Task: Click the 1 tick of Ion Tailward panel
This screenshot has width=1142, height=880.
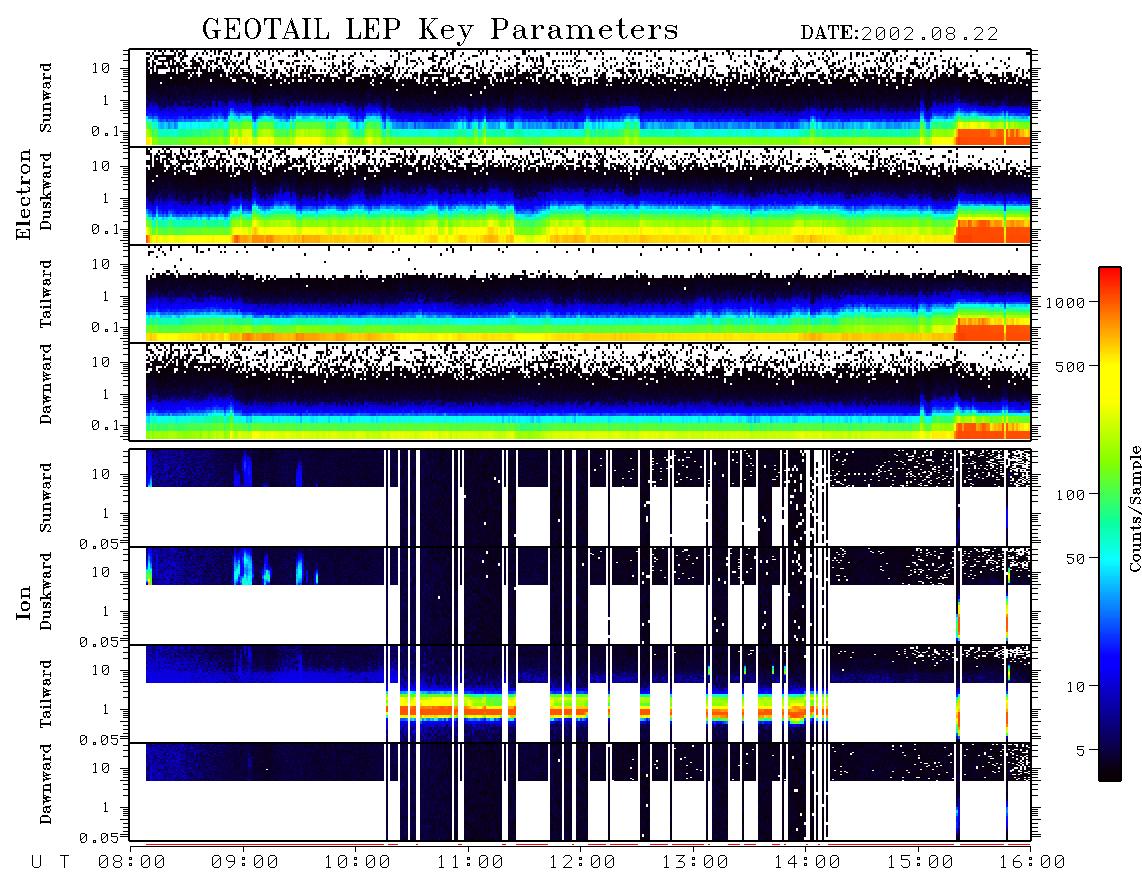Action: [x=105, y=709]
